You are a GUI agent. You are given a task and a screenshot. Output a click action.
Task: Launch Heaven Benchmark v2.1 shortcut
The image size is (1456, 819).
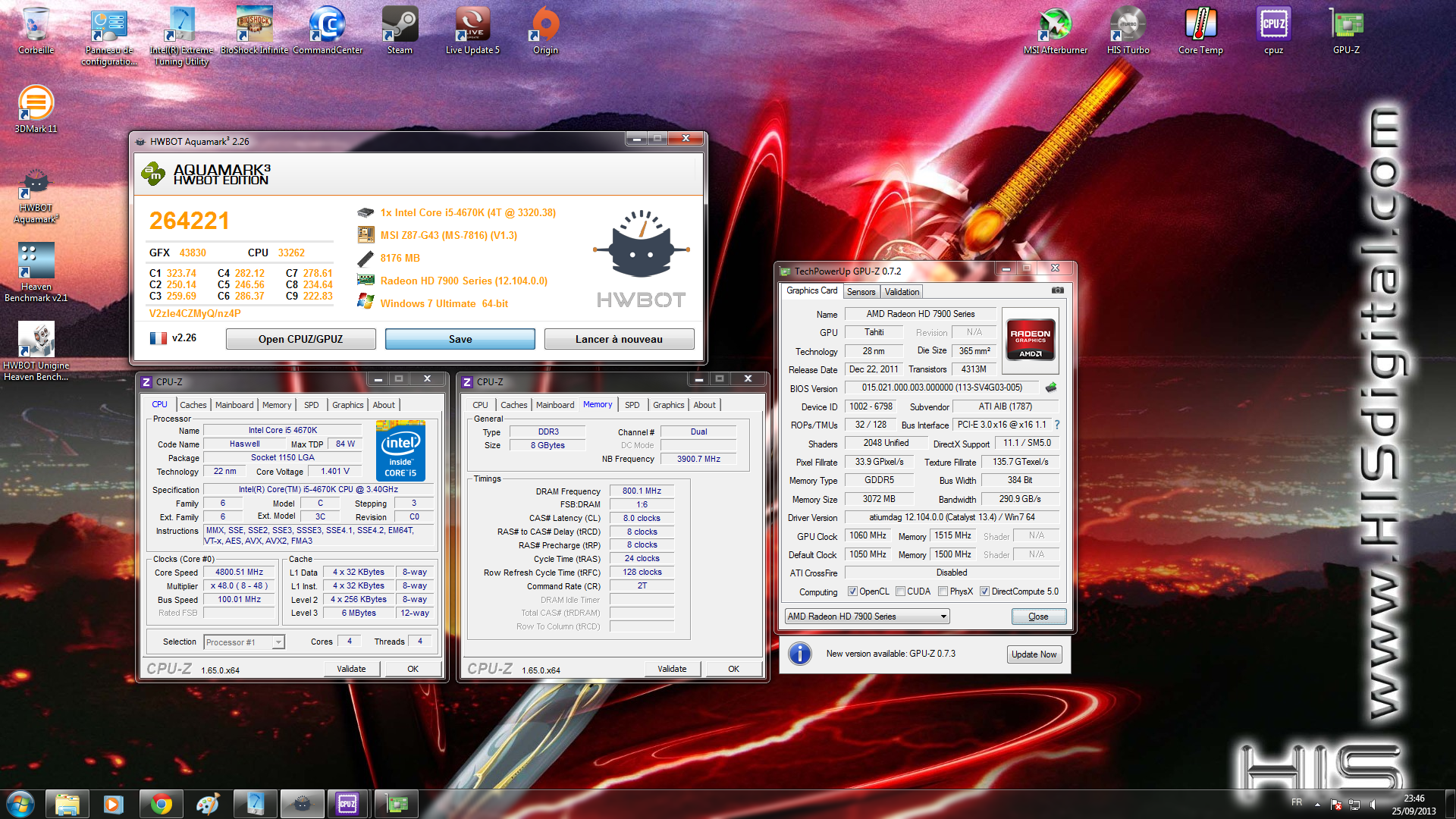(x=36, y=271)
